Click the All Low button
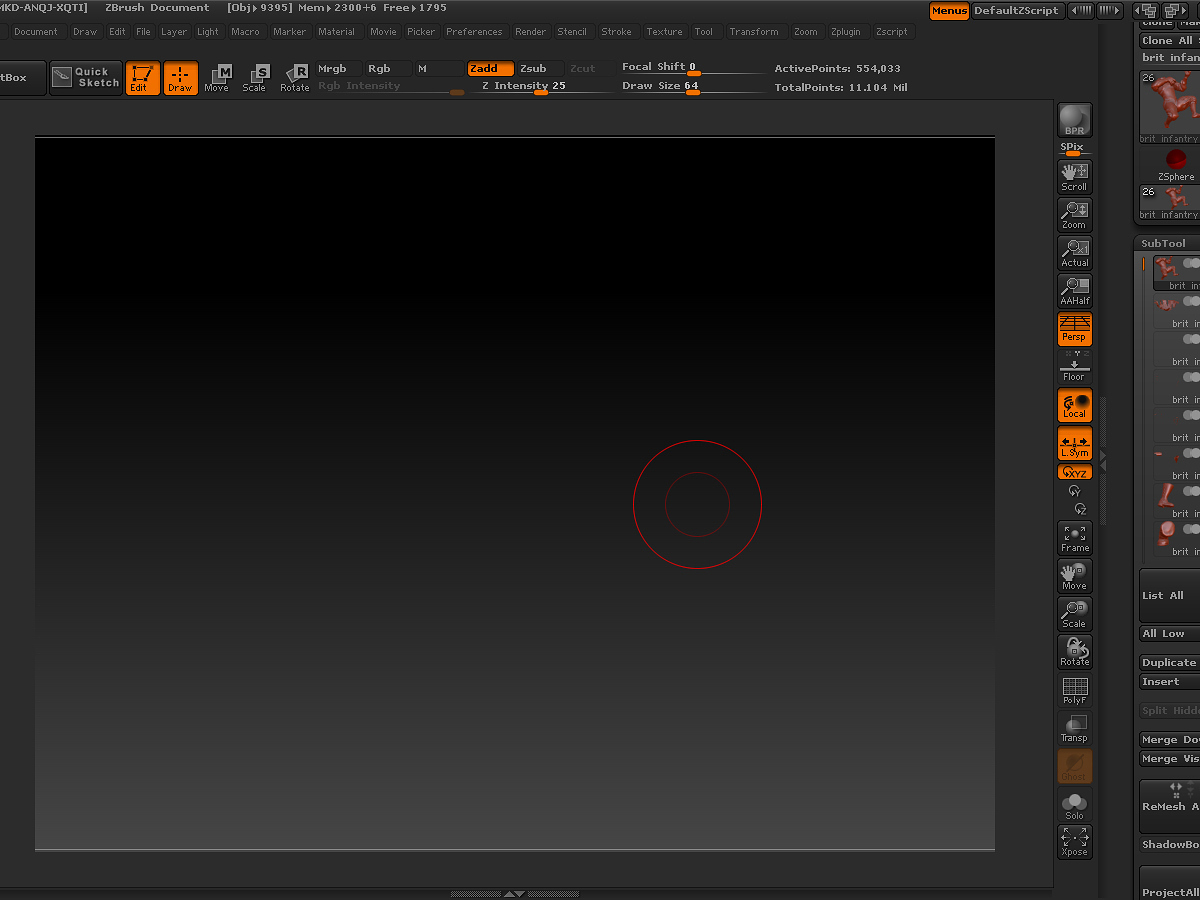Image resolution: width=1200 pixels, height=900 pixels. 1169,634
